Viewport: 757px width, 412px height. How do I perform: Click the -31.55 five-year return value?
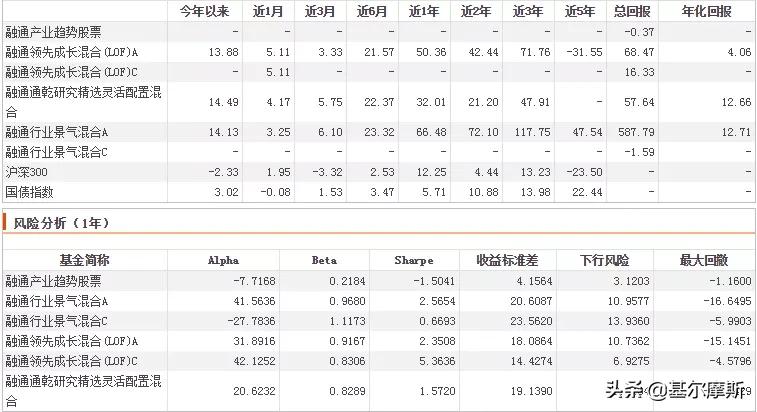click(x=584, y=52)
